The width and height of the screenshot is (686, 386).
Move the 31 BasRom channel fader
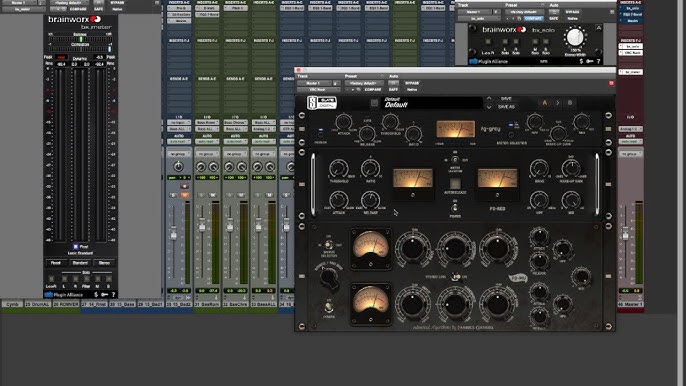(202, 226)
